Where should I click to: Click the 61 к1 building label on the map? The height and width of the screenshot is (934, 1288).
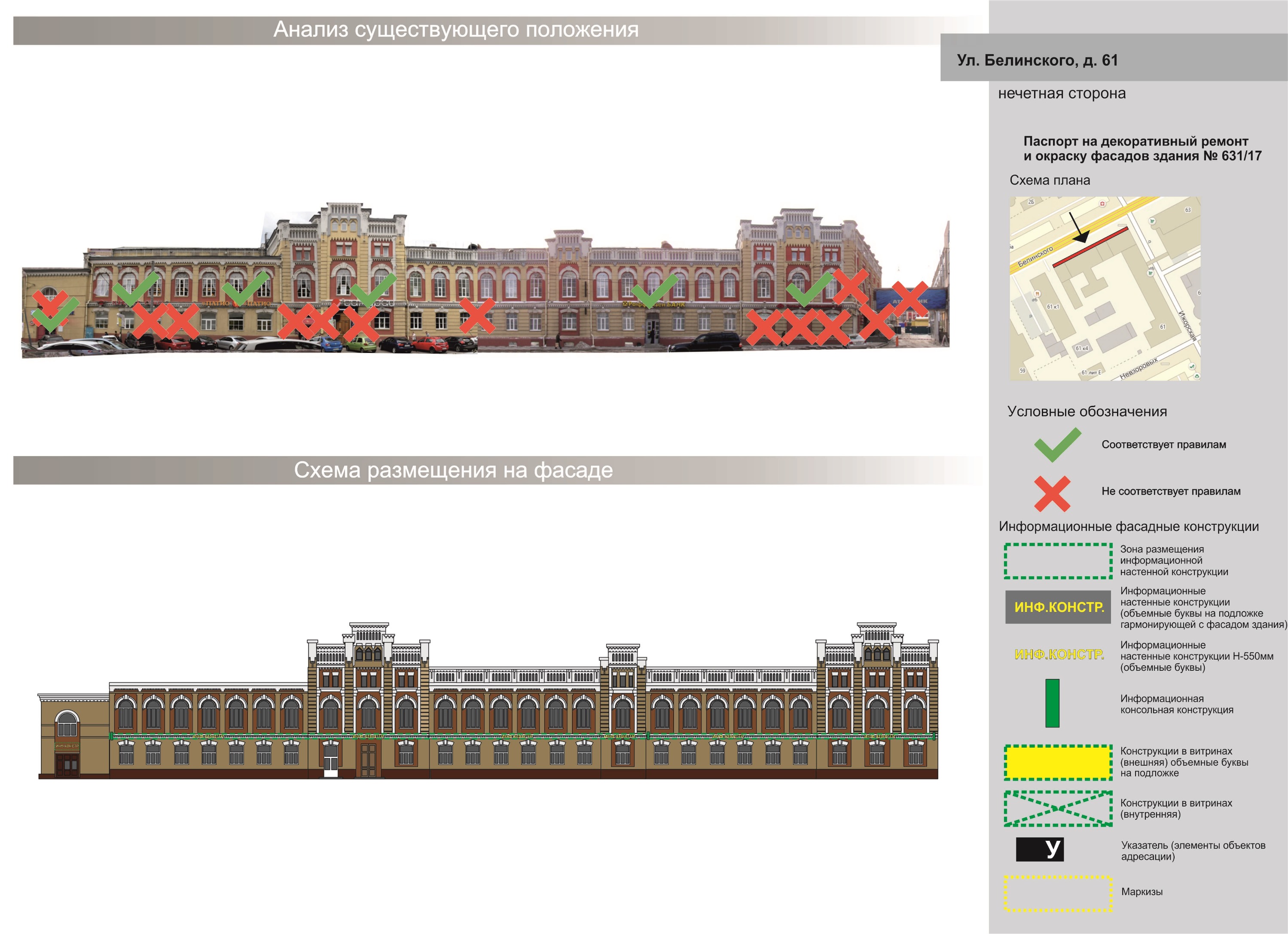(1053, 307)
